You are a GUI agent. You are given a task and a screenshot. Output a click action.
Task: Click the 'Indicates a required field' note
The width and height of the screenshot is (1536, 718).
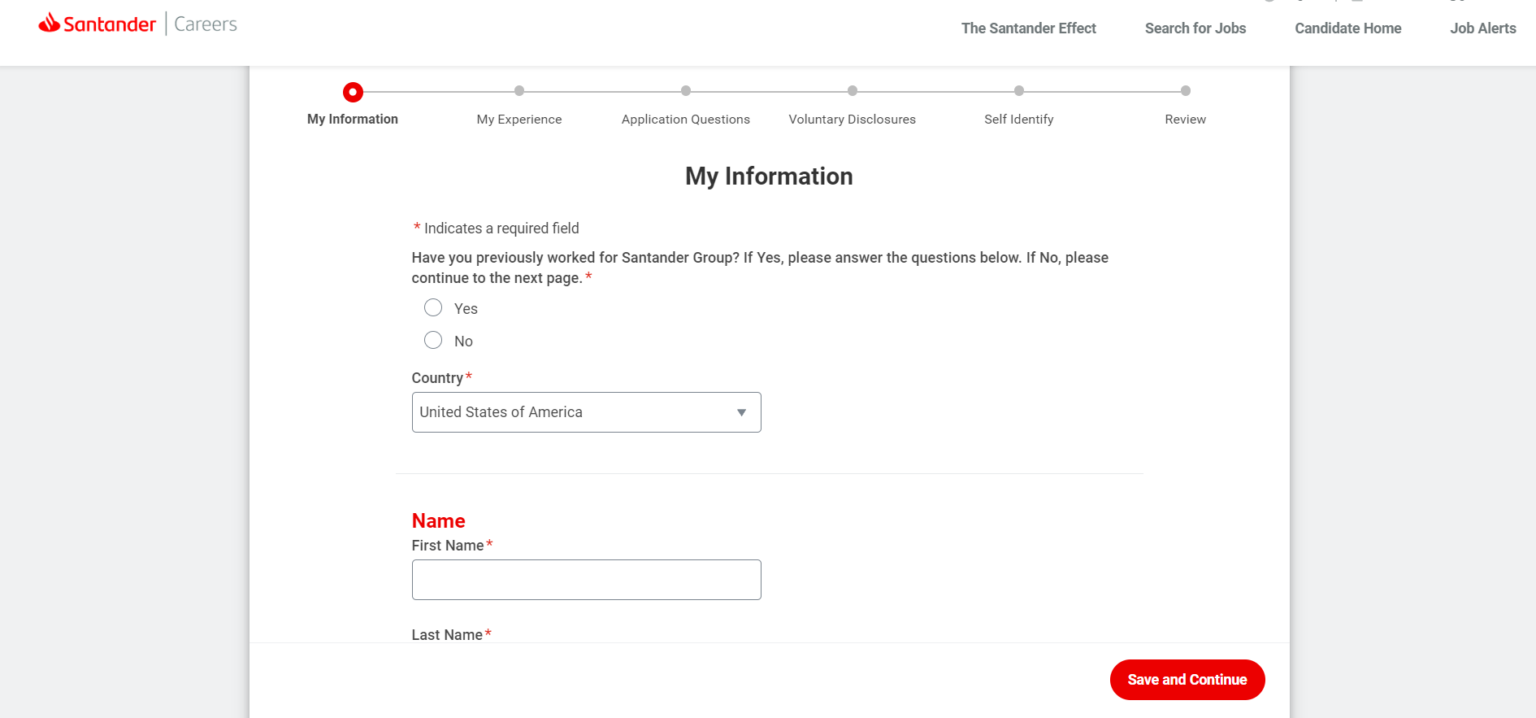click(496, 228)
